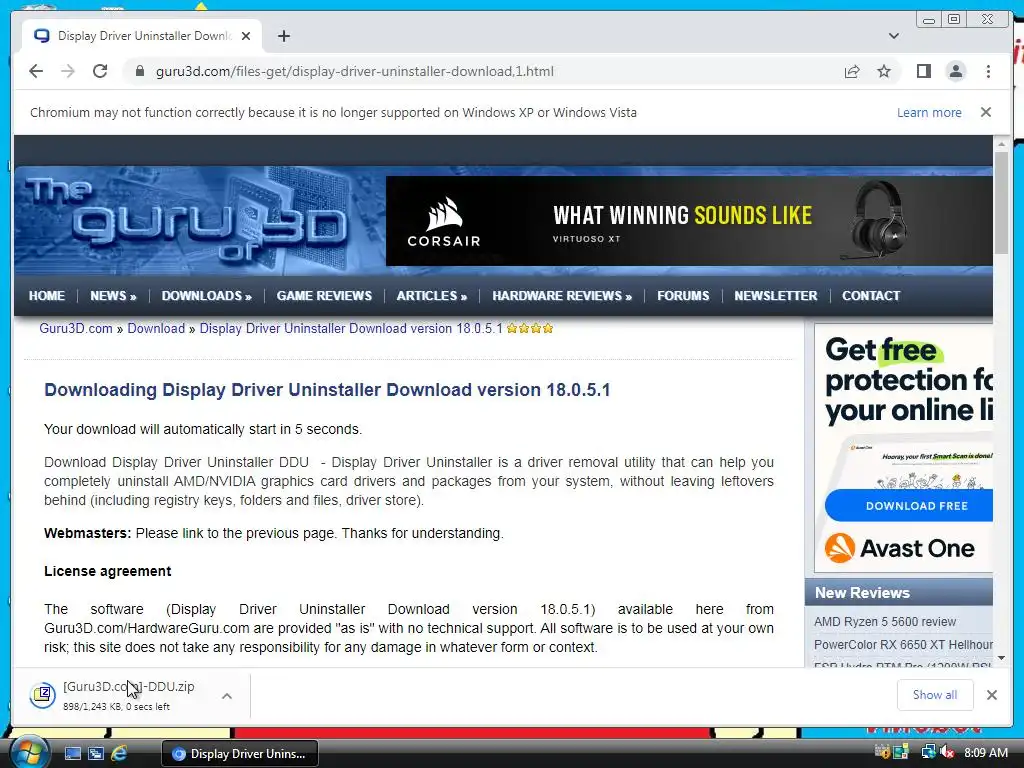Click the Download breadcrumb link
This screenshot has height=768, width=1024.
156,328
